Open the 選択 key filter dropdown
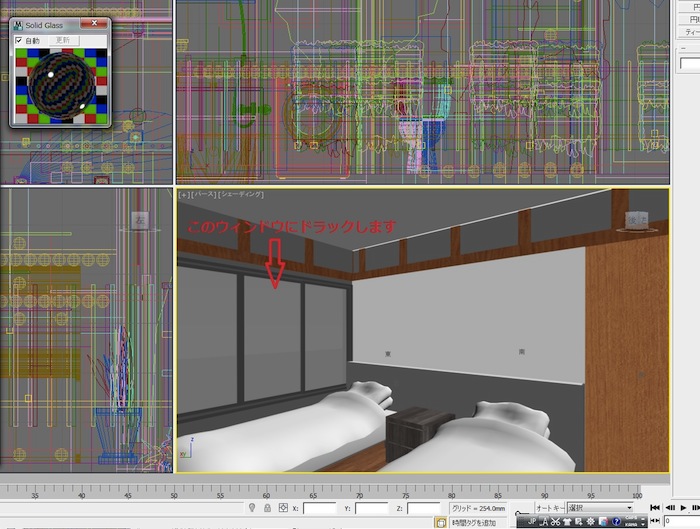The height and width of the screenshot is (529, 700). tap(600, 508)
